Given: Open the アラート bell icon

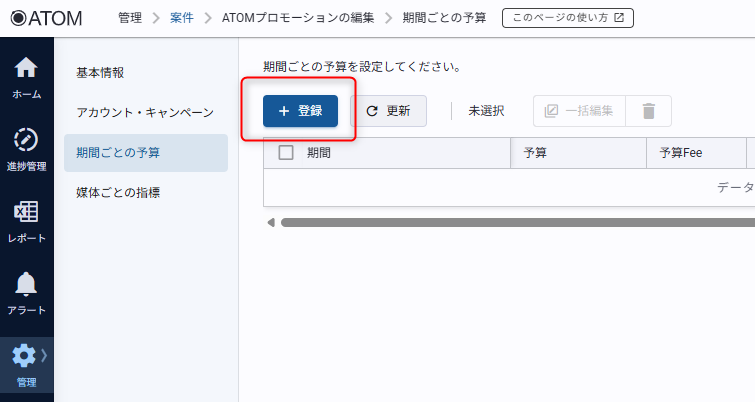Looking at the screenshot, I should [x=26, y=284].
